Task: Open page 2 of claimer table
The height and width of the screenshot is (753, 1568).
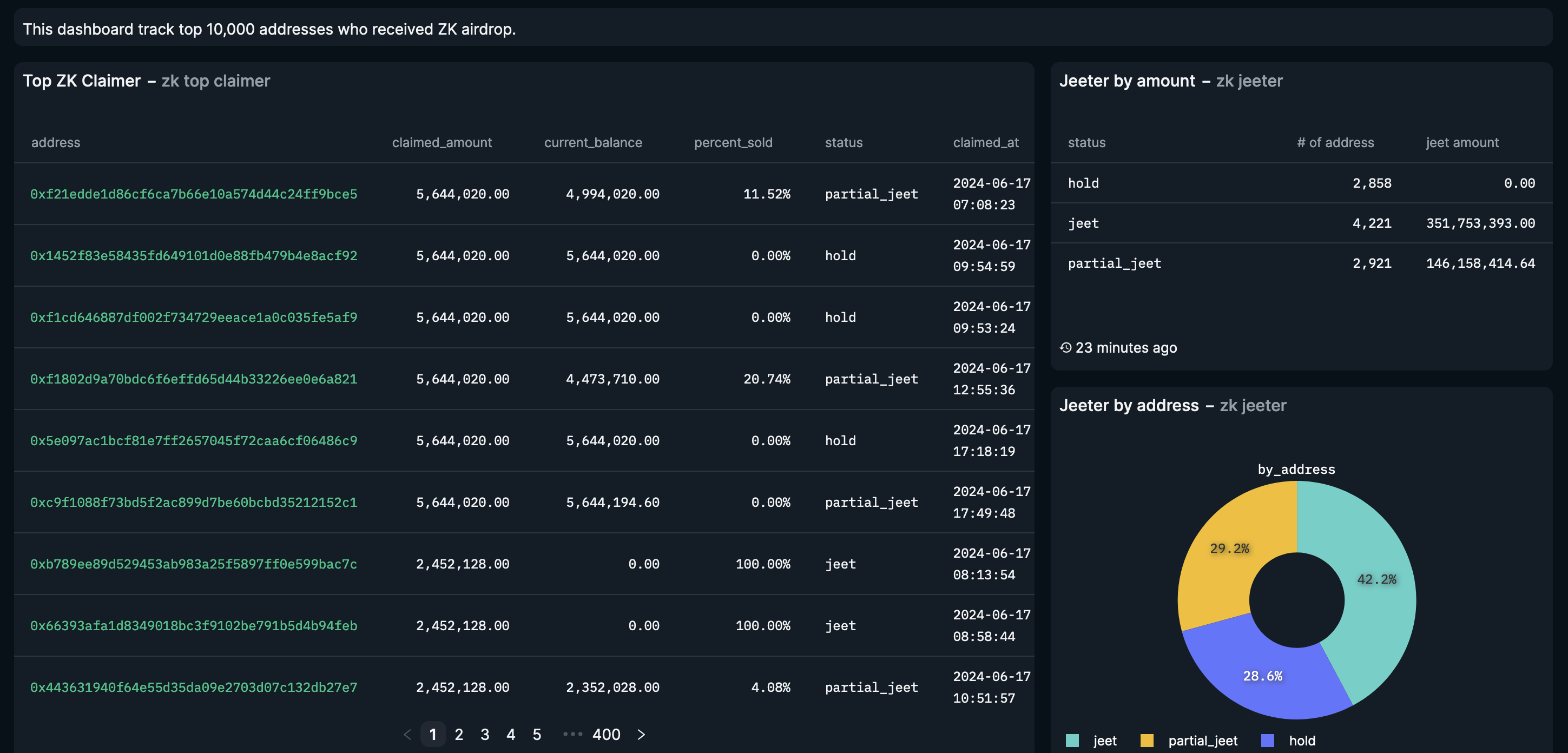Action: click(x=459, y=735)
